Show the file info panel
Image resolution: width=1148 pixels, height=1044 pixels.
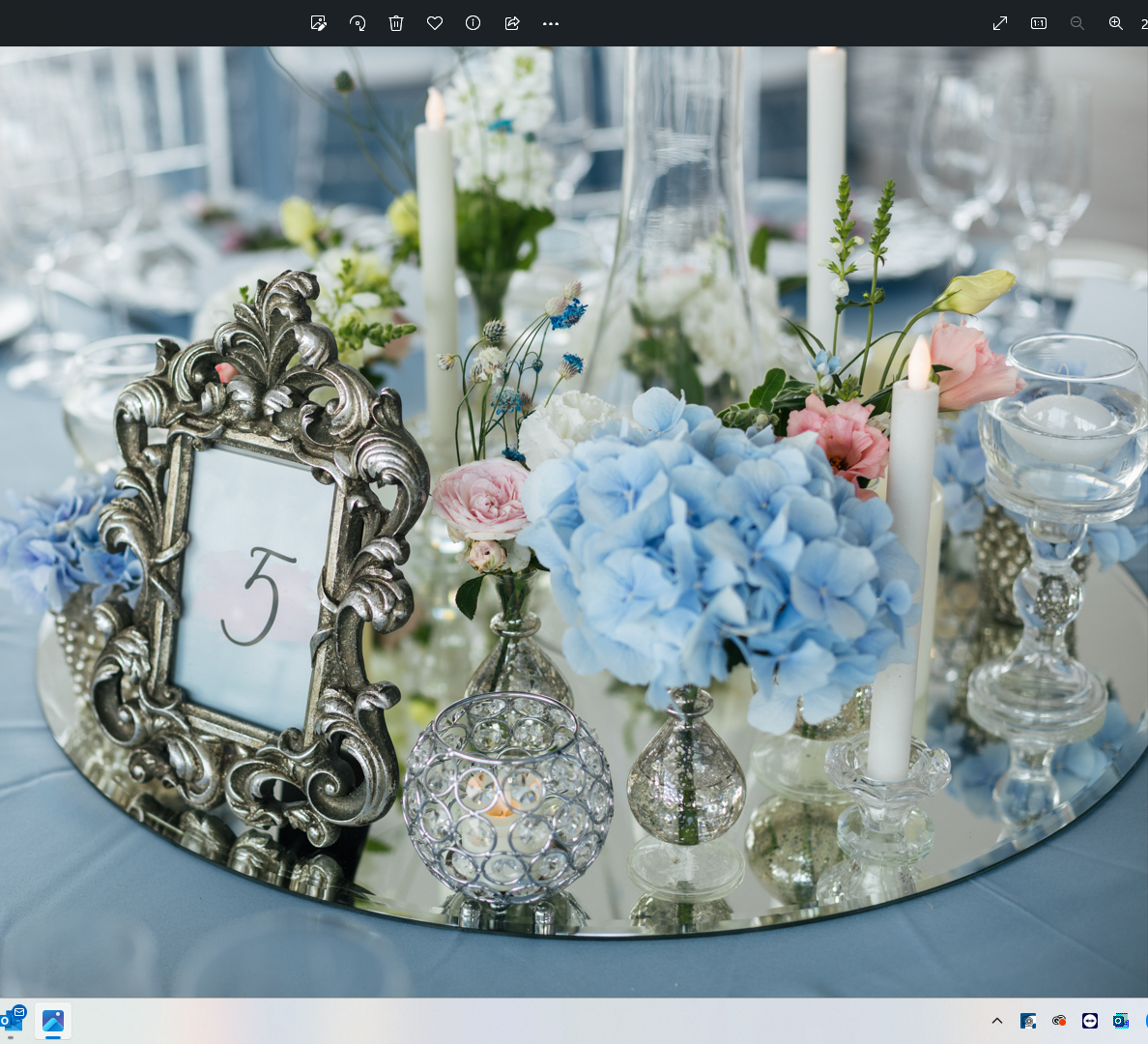pos(473,23)
